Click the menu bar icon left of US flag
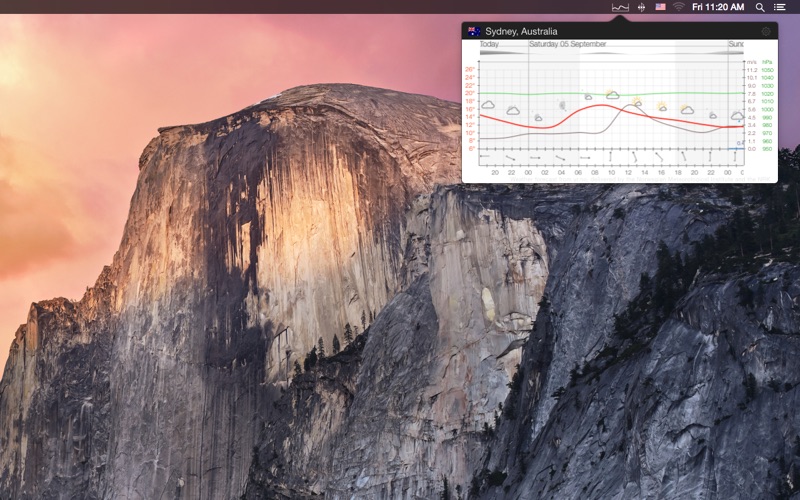Image resolution: width=800 pixels, height=500 pixels. (x=641, y=7)
